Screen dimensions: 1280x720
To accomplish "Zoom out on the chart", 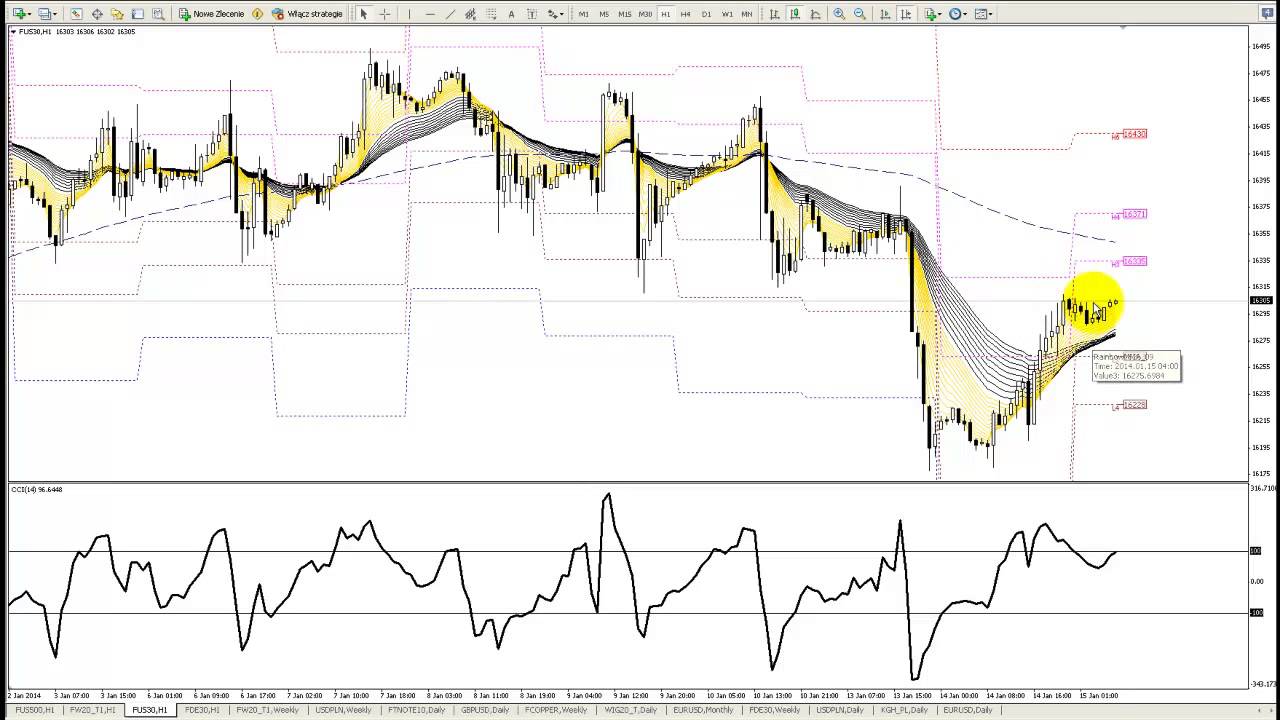I will coord(859,14).
